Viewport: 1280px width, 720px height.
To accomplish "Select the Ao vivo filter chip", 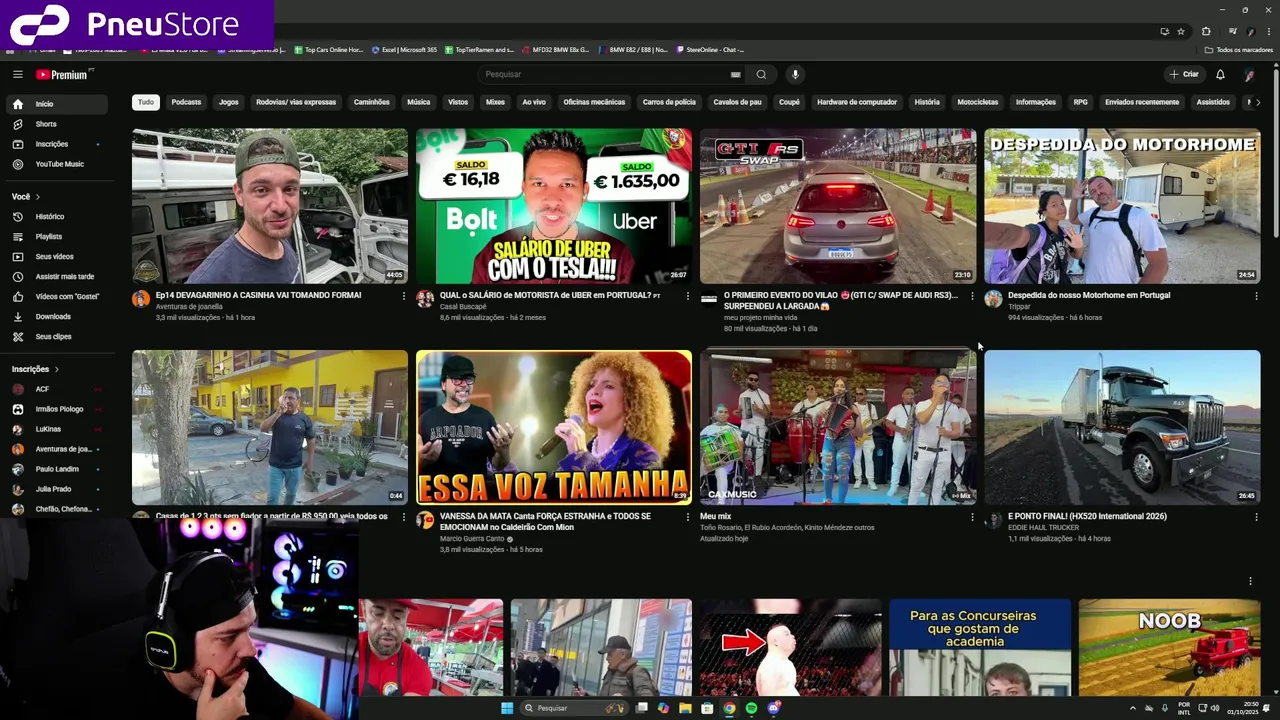I will pos(534,102).
